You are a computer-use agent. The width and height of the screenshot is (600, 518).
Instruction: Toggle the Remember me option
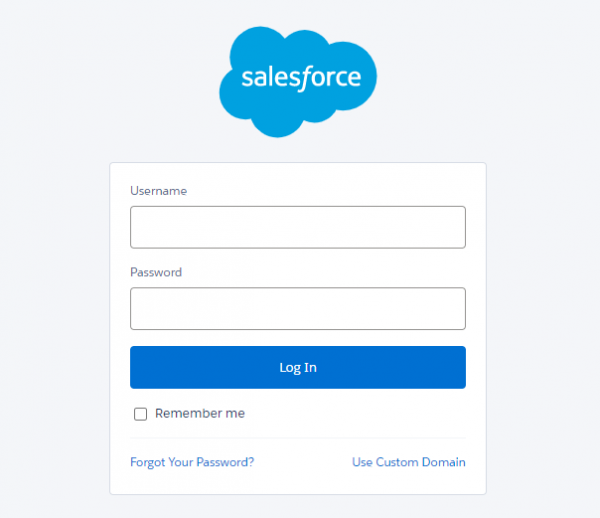pos(141,414)
